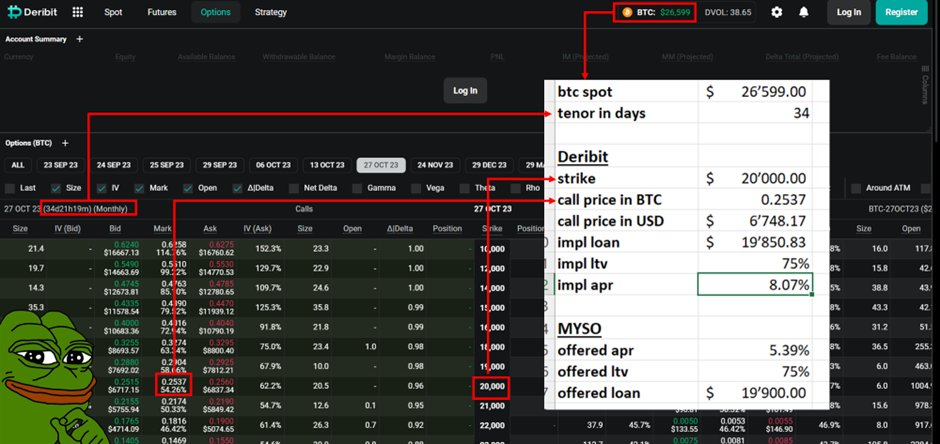Click the orange Bitcoin coin icon
This screenshot has height=444, width=940.
click(627, 12)
